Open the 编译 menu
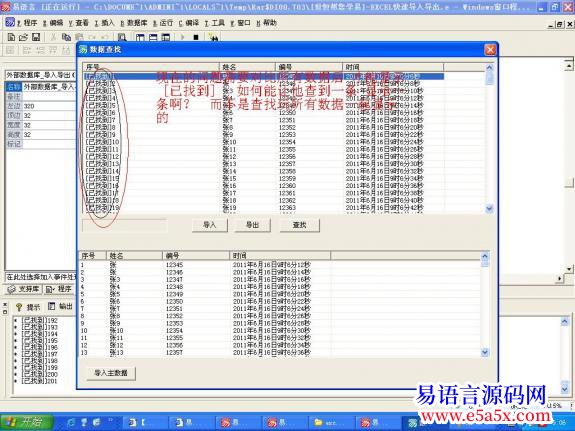Screen dimensions: 575x431 click(x=188, y=23)
